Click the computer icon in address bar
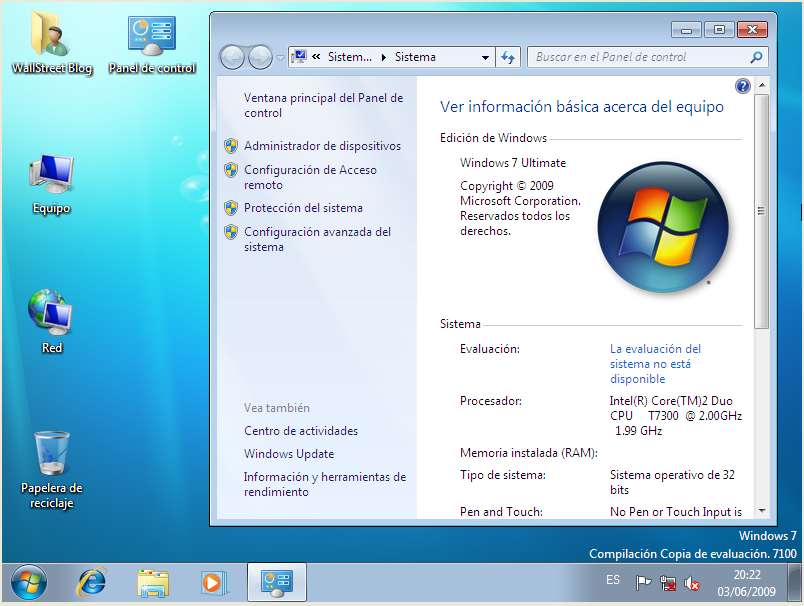This screenshot has height=606, width=804. (299, 56)
